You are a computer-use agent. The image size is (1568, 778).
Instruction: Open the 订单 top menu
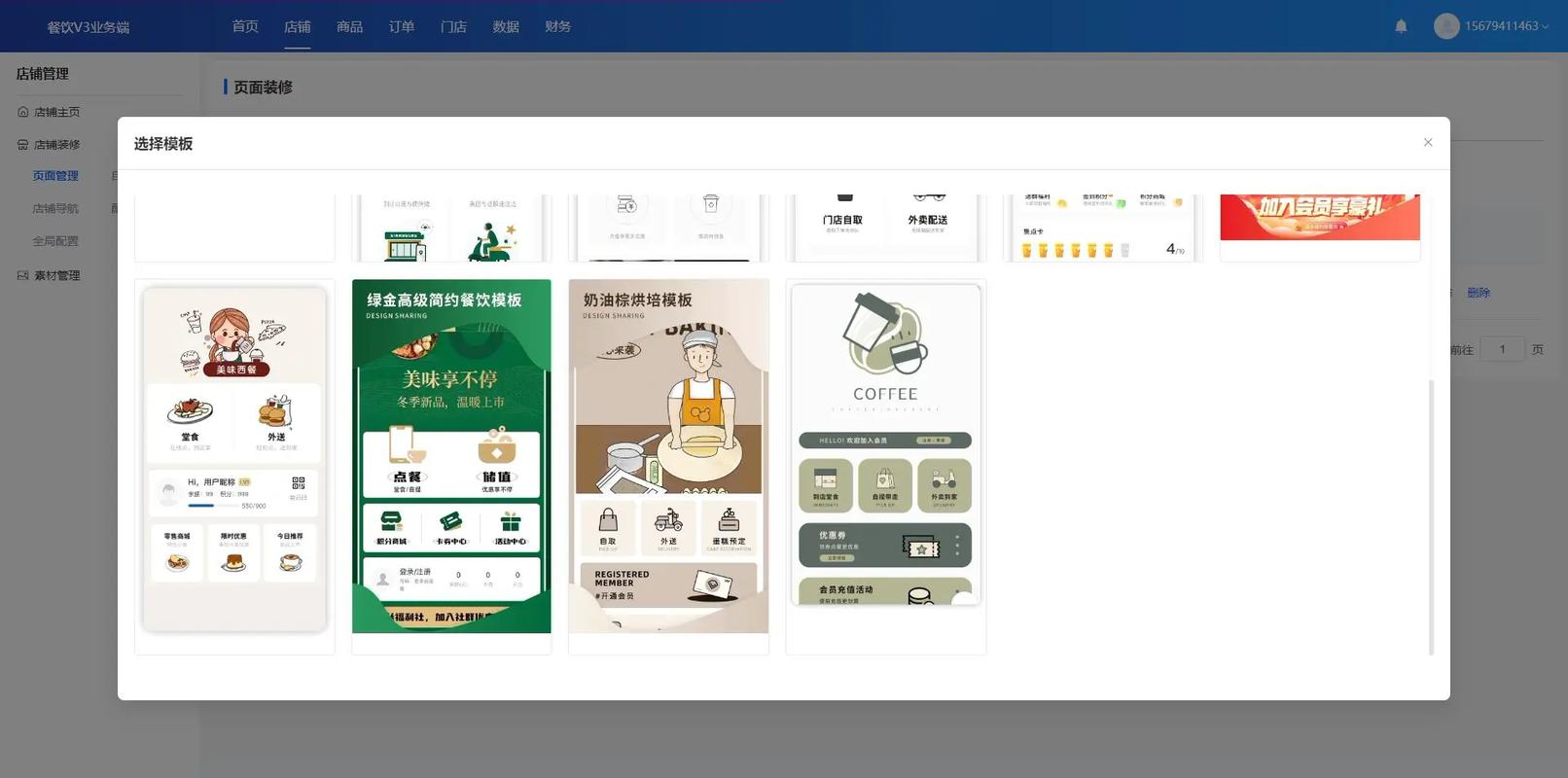click(x=402, y=26)
